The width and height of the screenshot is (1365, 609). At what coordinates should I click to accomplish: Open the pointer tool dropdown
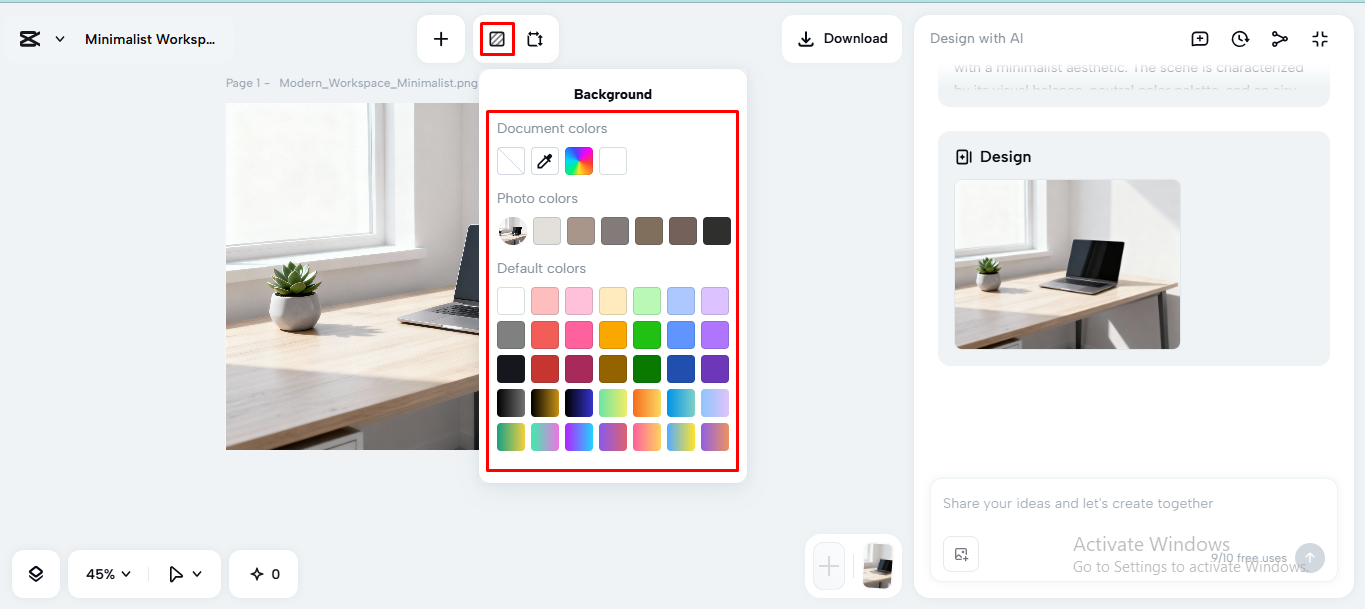click(185, 574)
